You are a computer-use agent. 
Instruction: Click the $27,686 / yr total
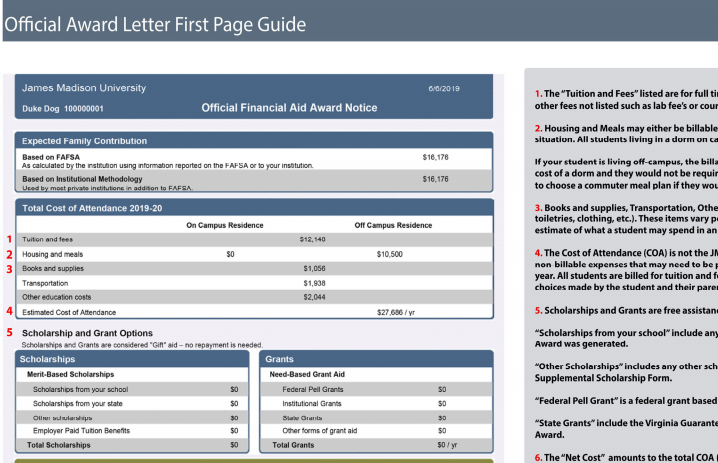click(x=396, y=312)
